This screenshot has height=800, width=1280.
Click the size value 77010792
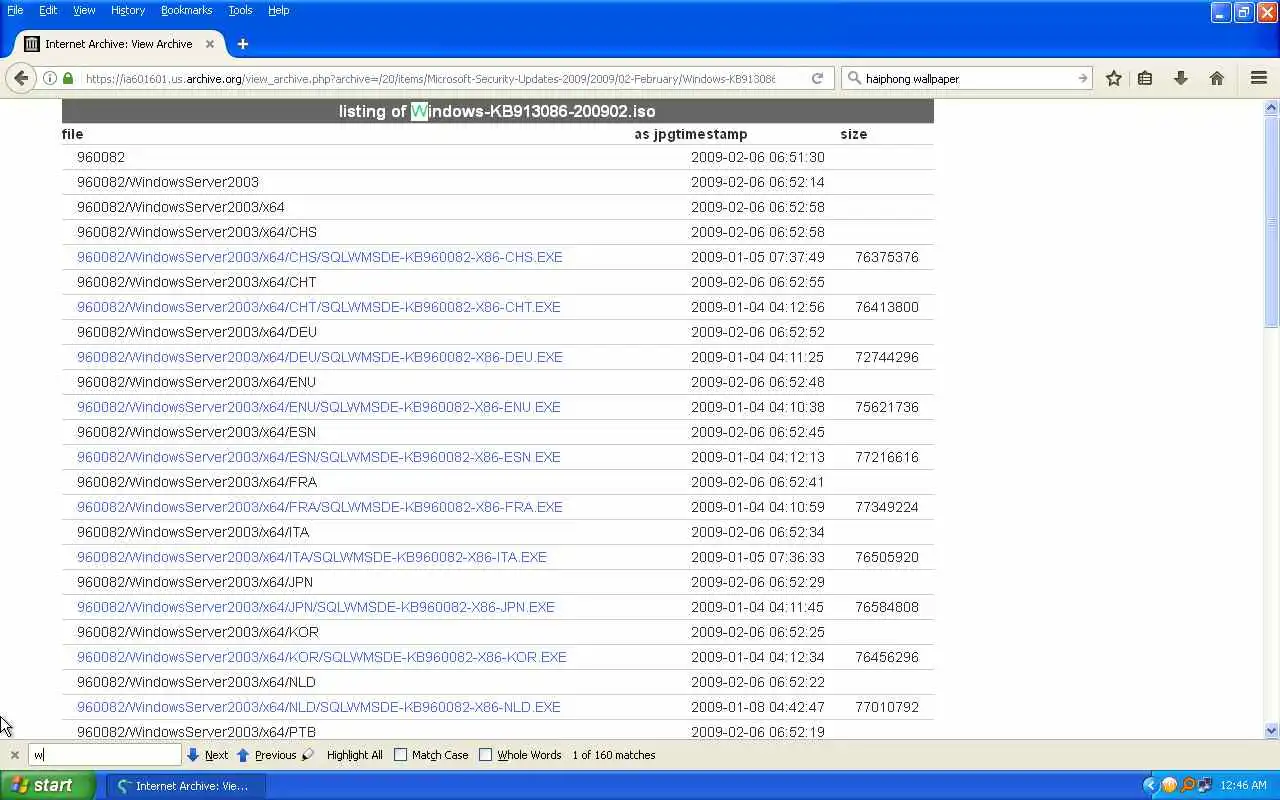(x=886, y=707)
